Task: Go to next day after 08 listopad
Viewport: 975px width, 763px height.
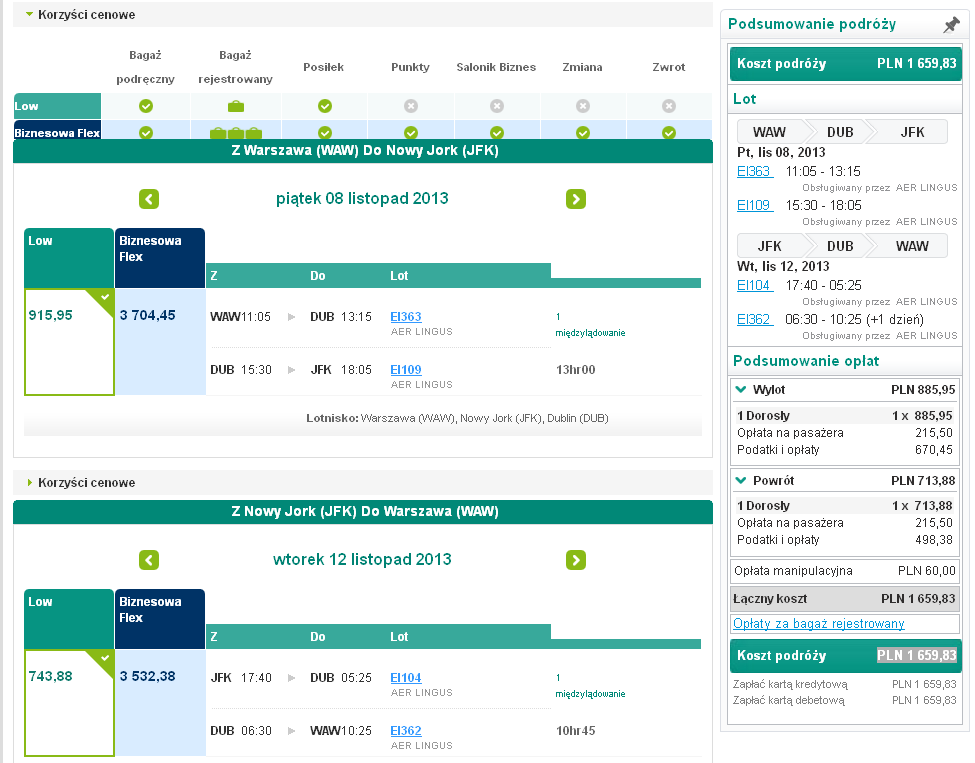Action: [576, 199]
